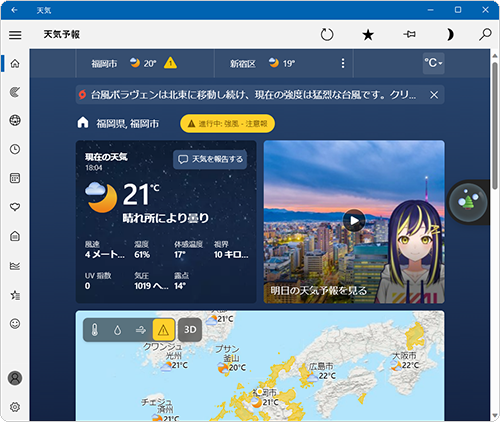Image resolution: width=500 pixels, height=422 pixels.
Task: Open the historical chart sidebar icon
Action: [x=15, y=266]
